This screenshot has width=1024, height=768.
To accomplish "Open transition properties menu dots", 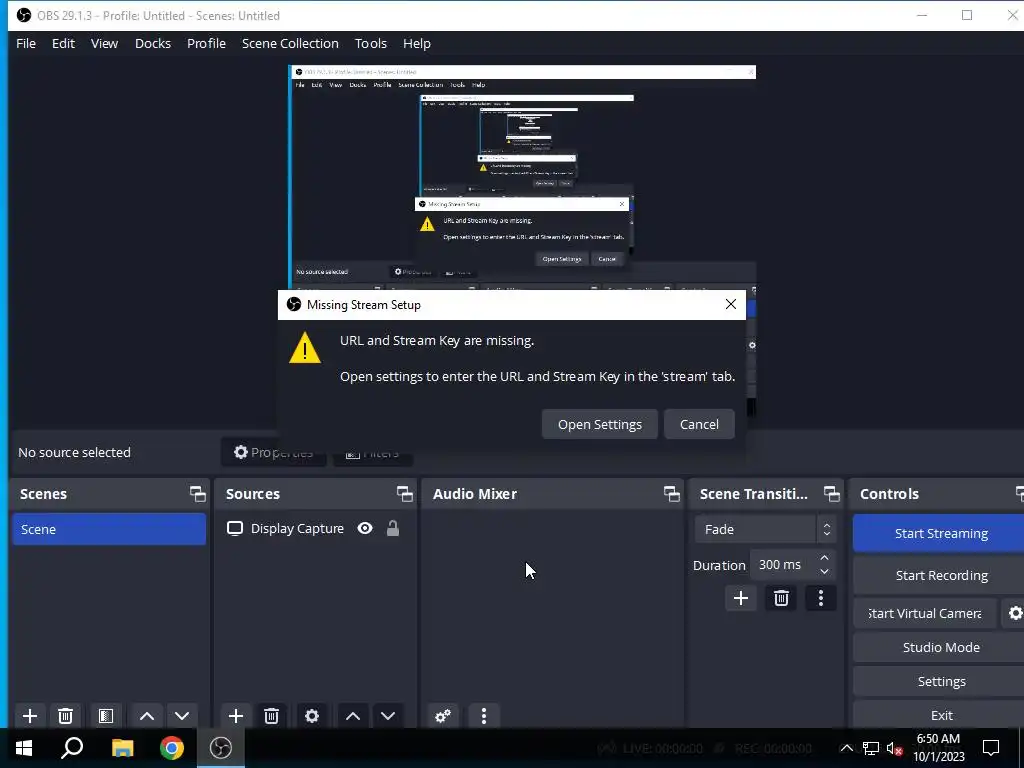I will tap(821, 598).
